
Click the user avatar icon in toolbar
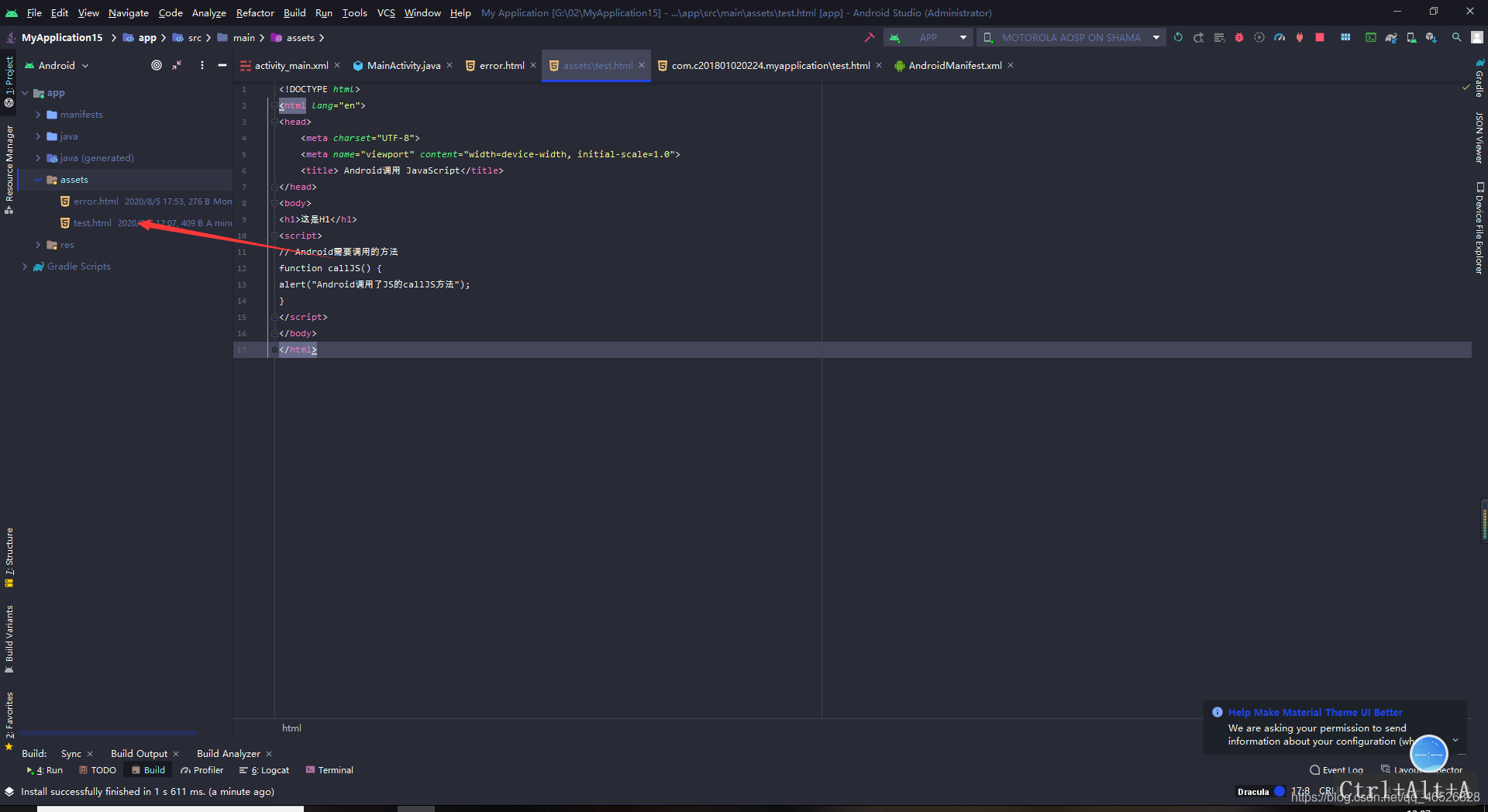(1477, 37)
